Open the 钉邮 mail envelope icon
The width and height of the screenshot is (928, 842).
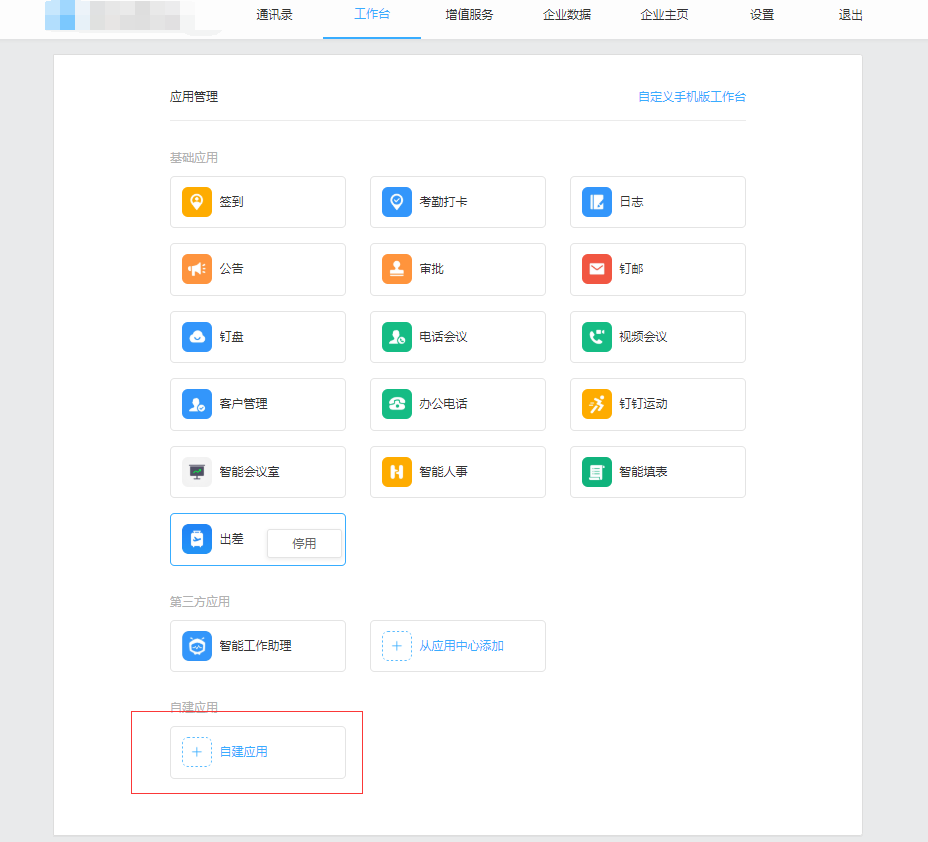pos(597,269)
